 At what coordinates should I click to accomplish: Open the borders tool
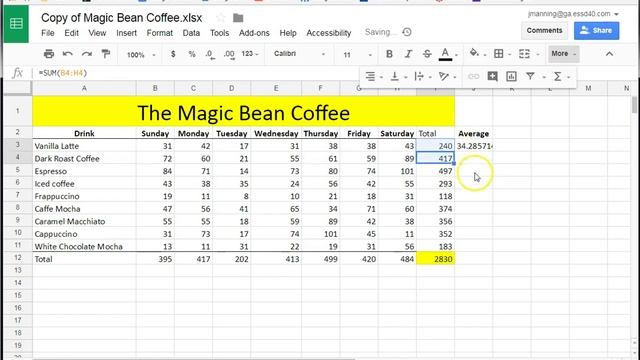pyautogui.click(x=499, y=53)
